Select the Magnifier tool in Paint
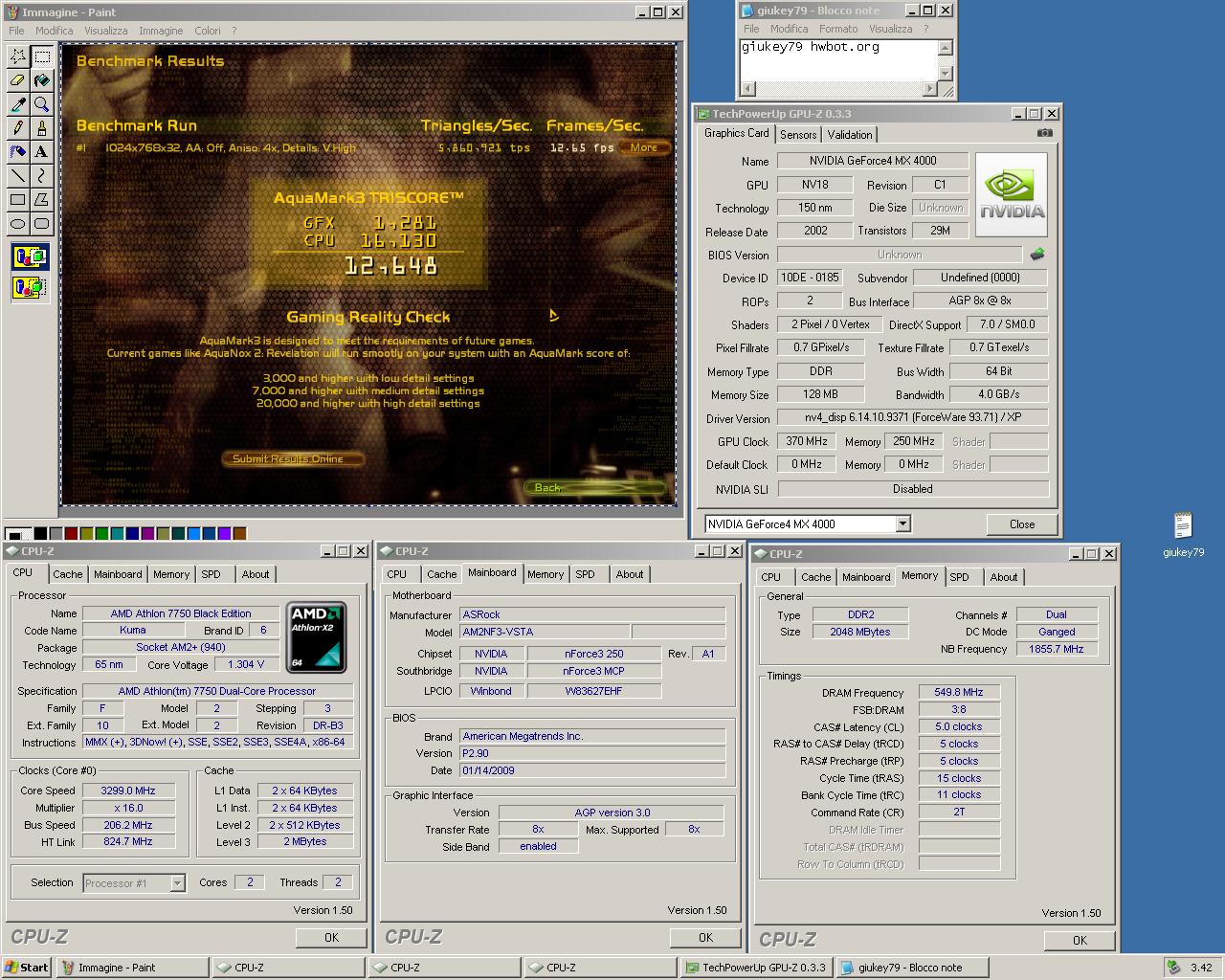This screenshot has height=980, width=1225. 41,104
